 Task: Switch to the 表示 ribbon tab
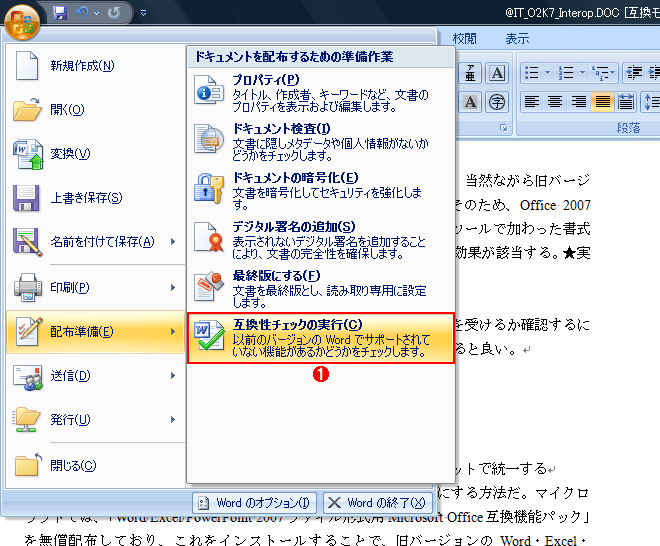pyautogui.click(x=517, y=39)
